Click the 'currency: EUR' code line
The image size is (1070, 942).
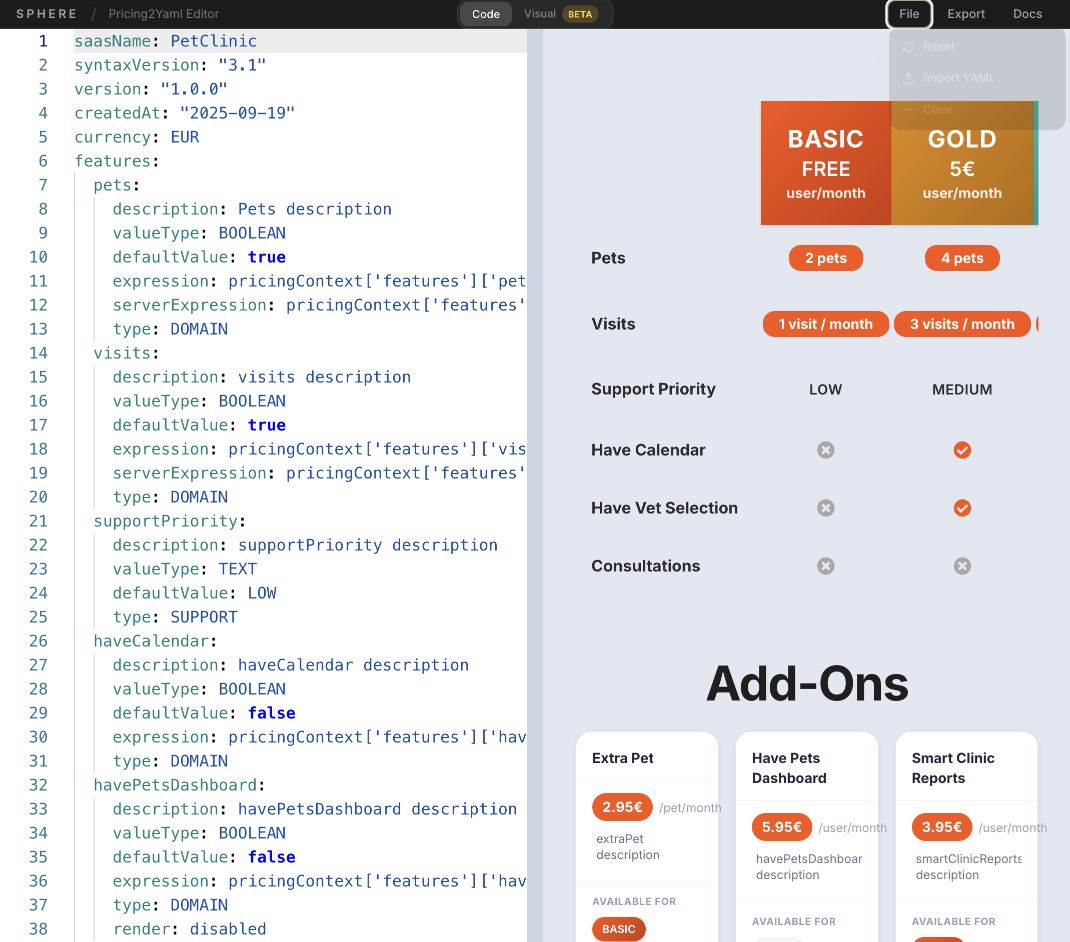(x=136, y=137)
